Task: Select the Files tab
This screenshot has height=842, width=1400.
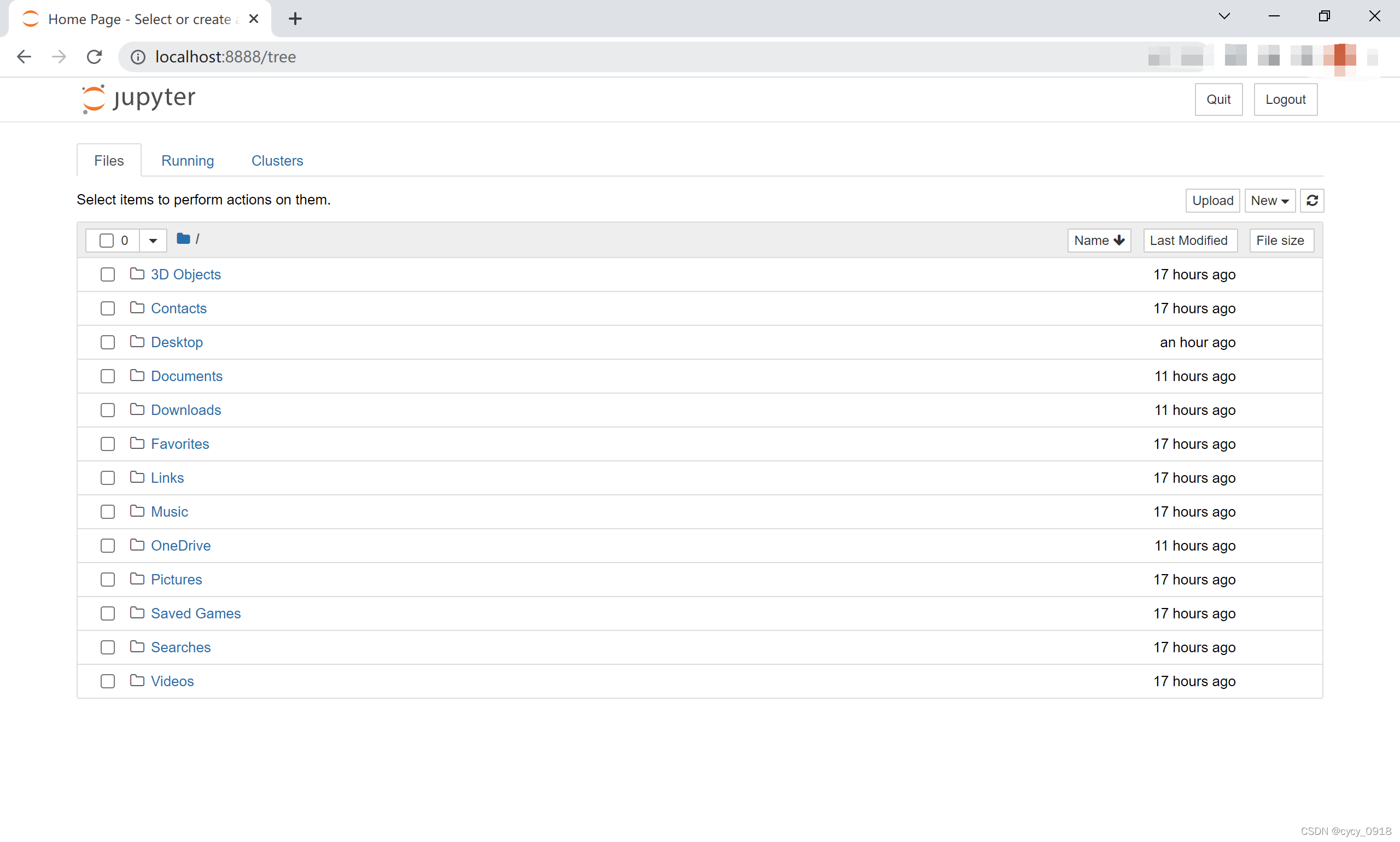Action: (x=109, y=161)
